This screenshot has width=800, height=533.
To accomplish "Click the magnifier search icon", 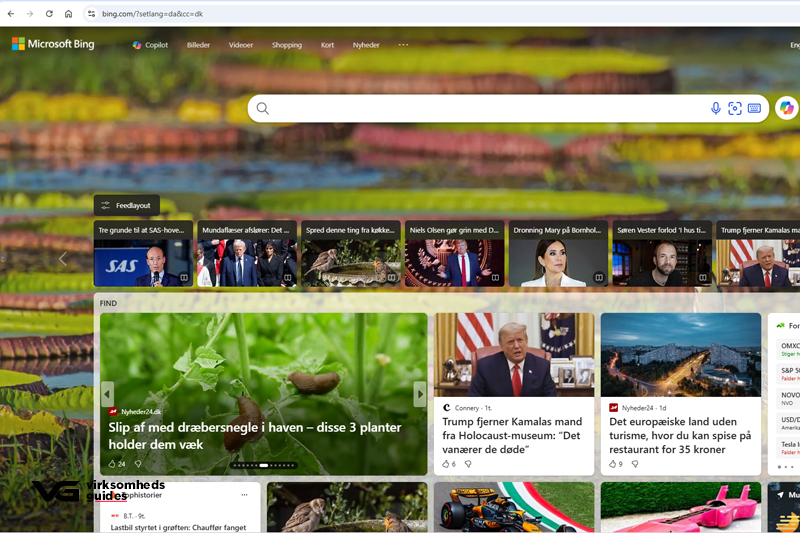I will pyautogui.click(x=263, y=108).
